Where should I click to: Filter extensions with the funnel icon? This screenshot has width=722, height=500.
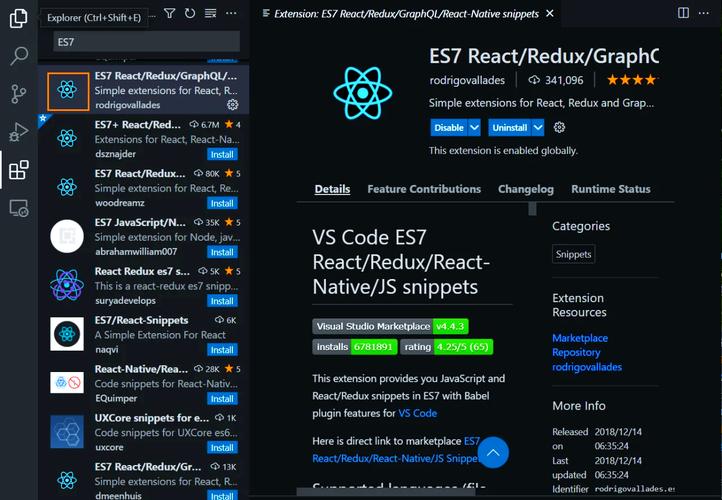click(169, 13)
